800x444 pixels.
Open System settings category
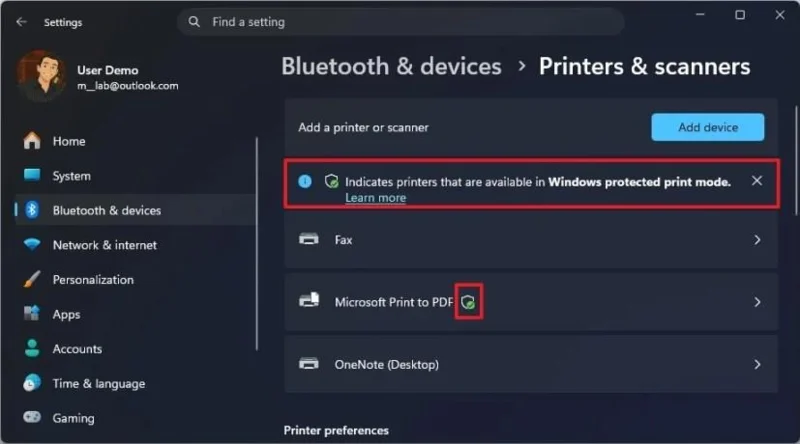click(x=135, y=176)
